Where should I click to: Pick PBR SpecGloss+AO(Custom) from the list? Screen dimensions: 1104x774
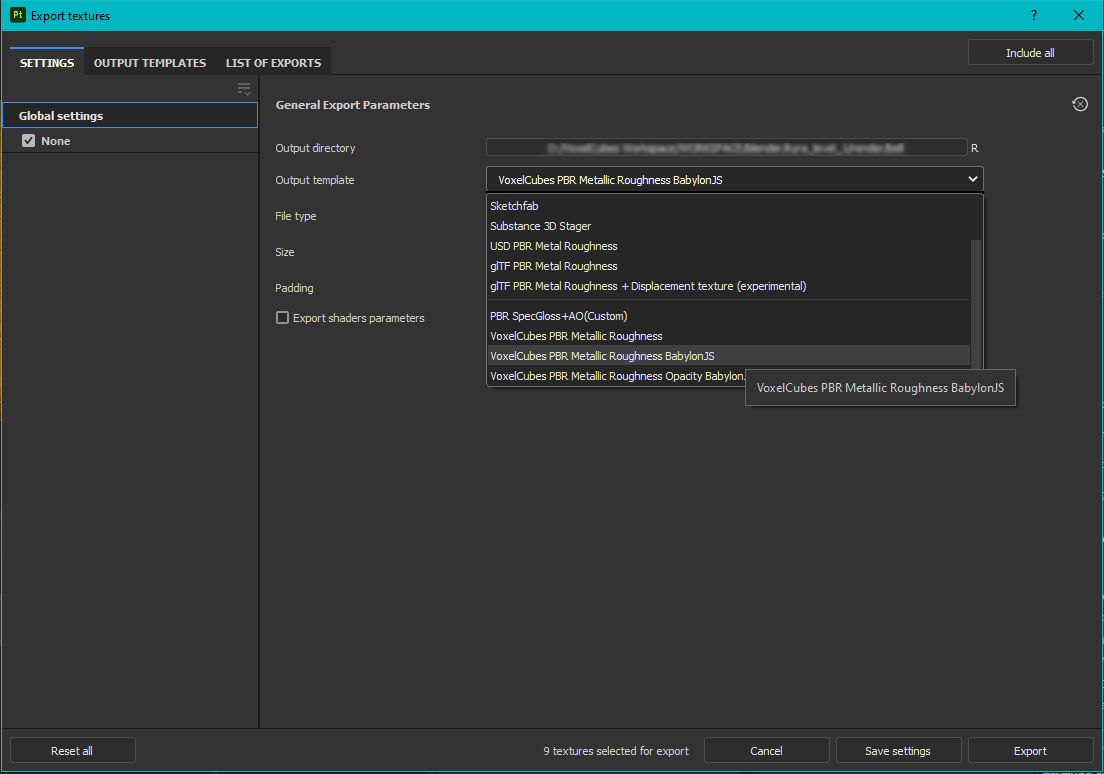558,315
